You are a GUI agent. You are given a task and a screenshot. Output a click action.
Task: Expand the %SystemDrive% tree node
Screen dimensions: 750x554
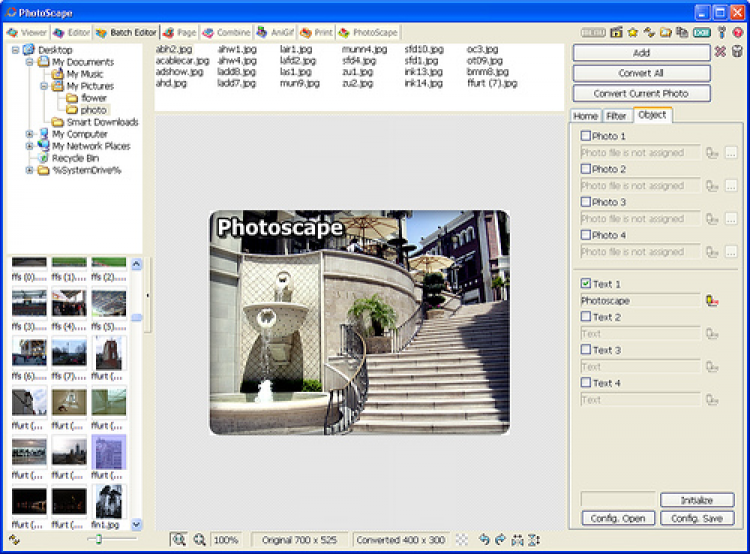pyautogui.click(x=30, y=170)
